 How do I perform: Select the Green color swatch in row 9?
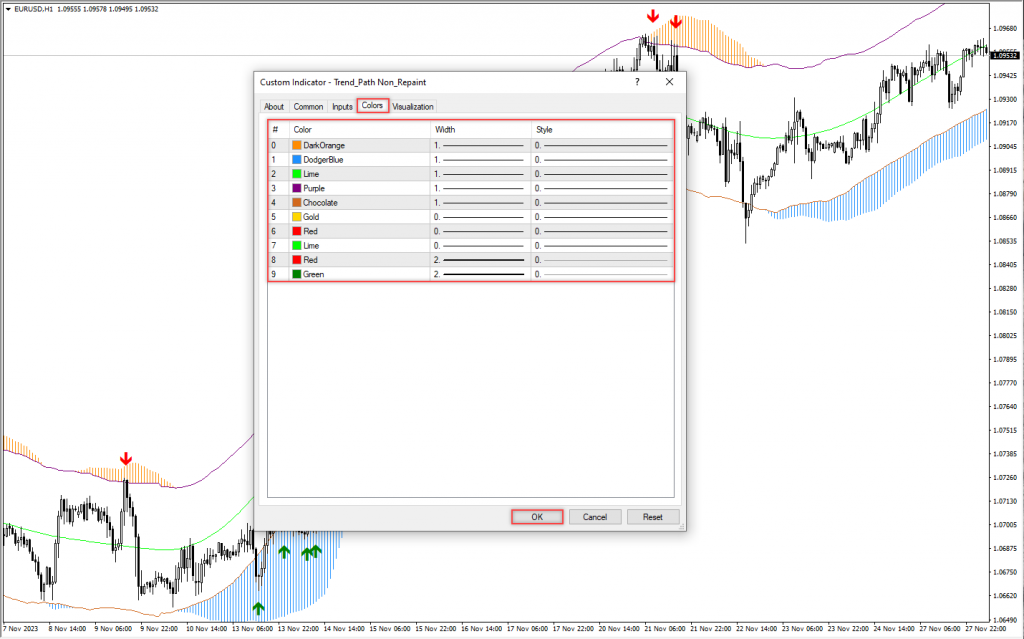pos(297,273)
